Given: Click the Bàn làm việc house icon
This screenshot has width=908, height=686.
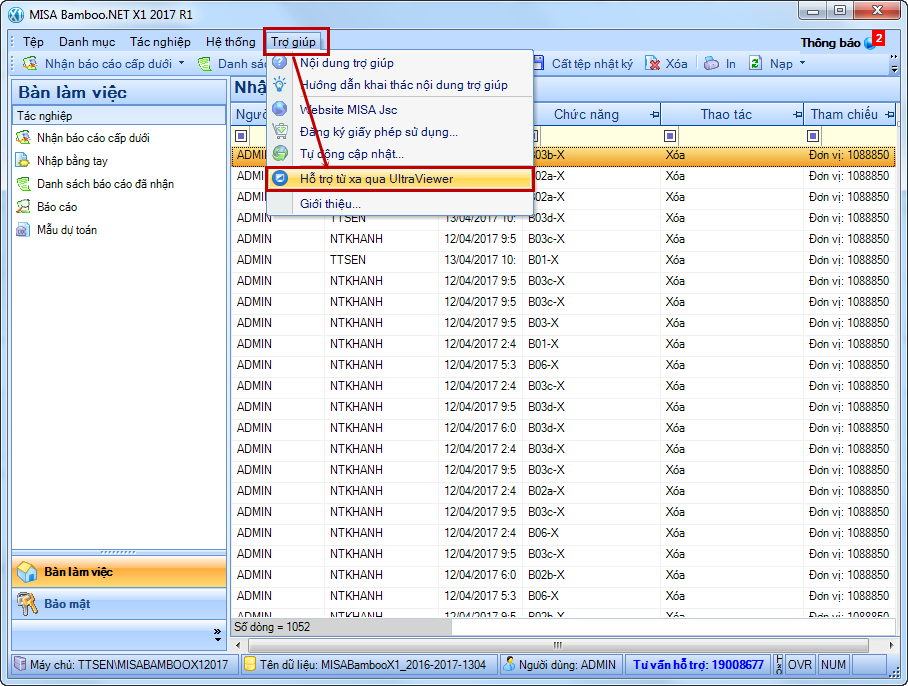Looking at the screenshot, I should pyautogui.click(x=27, y=572).
